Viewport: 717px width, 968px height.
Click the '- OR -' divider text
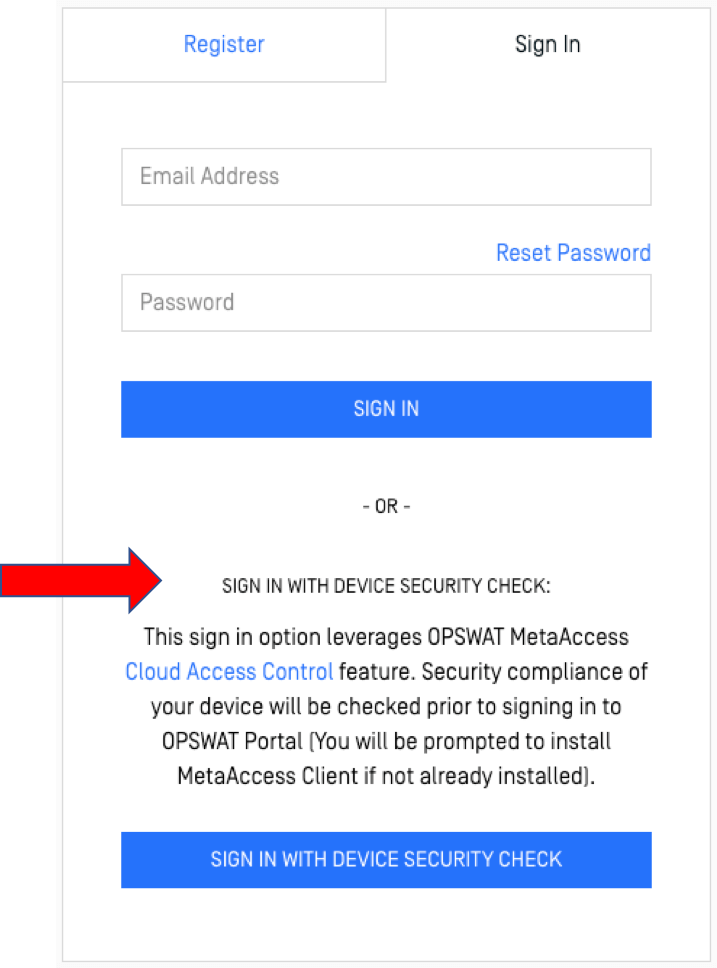[x=386, y=505]
